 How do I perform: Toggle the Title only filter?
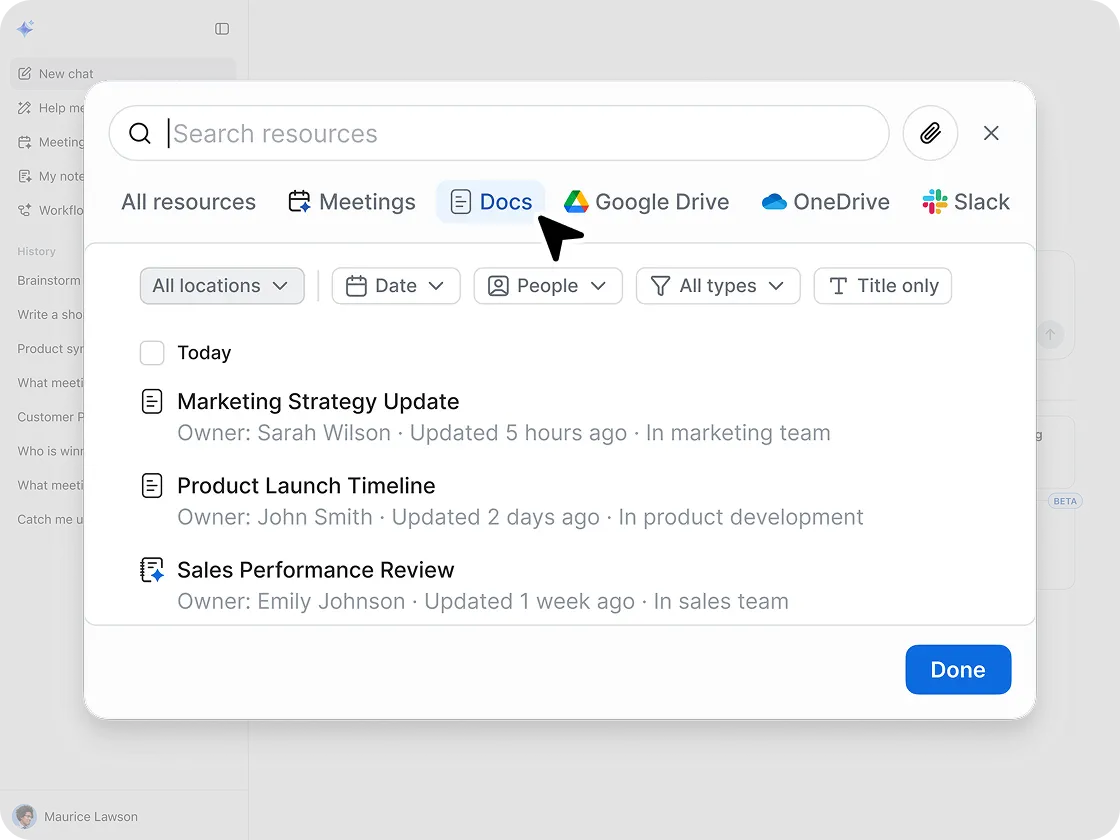882,286
